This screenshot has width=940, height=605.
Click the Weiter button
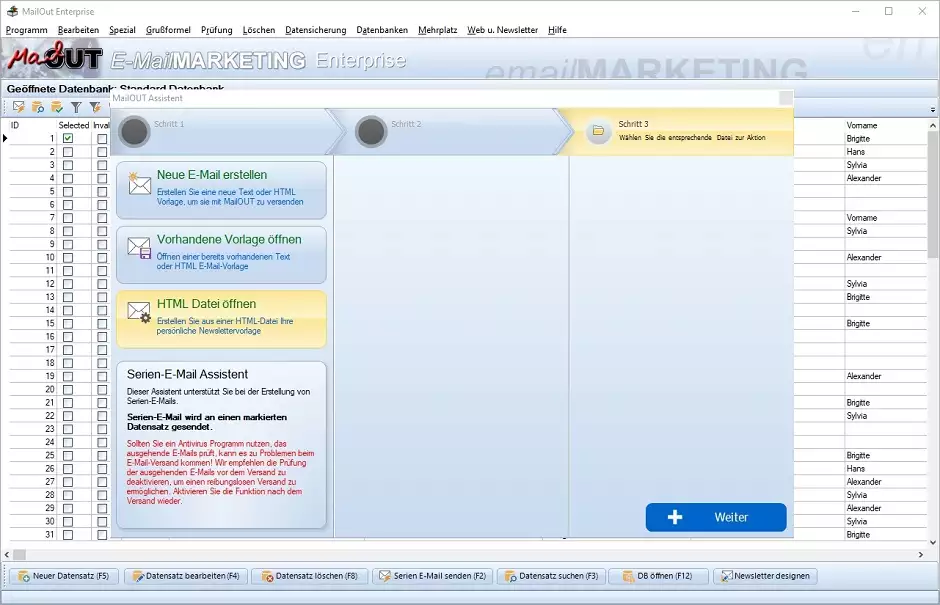click(716, 517)
